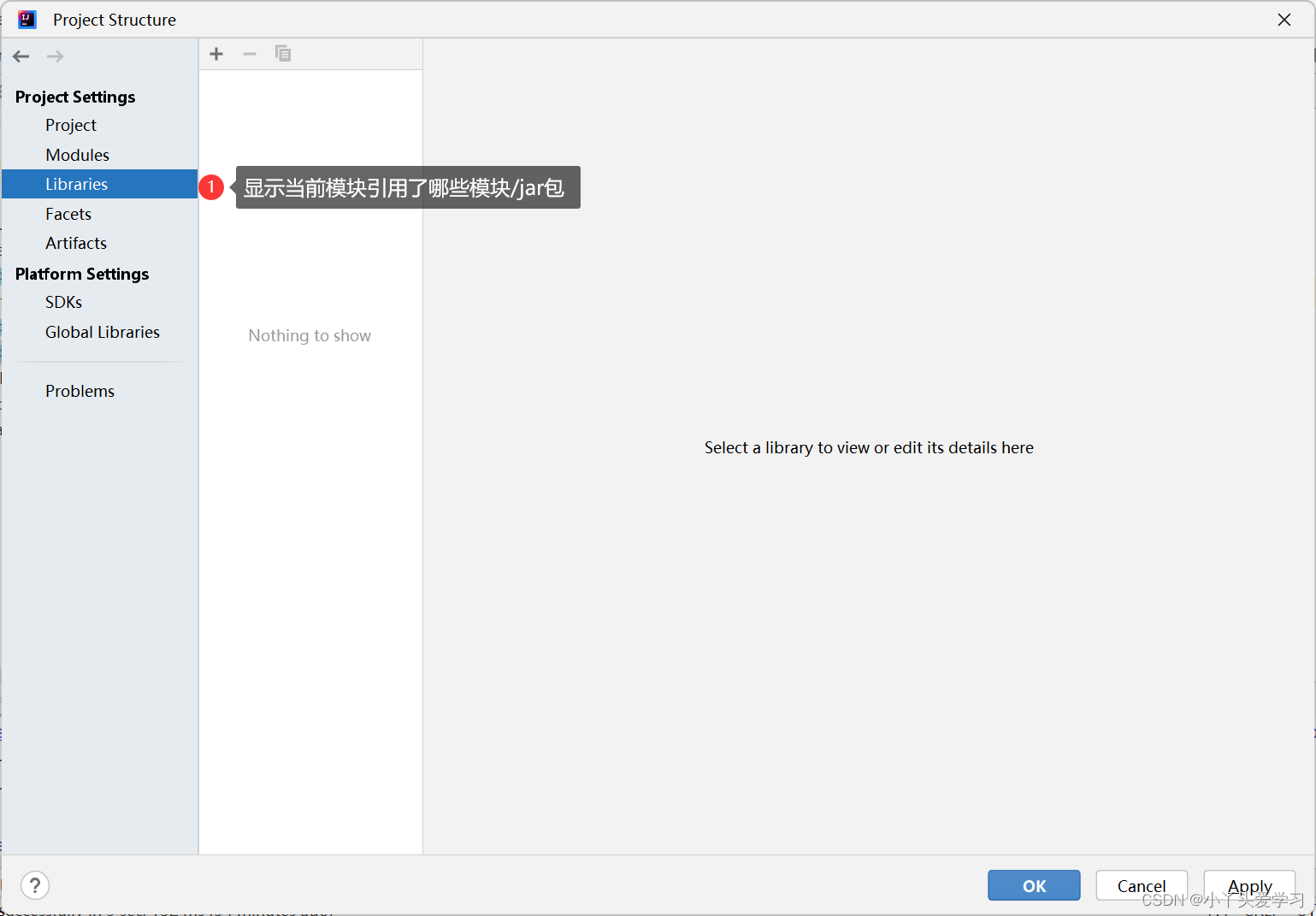View the Problems section

pos(80,391)
